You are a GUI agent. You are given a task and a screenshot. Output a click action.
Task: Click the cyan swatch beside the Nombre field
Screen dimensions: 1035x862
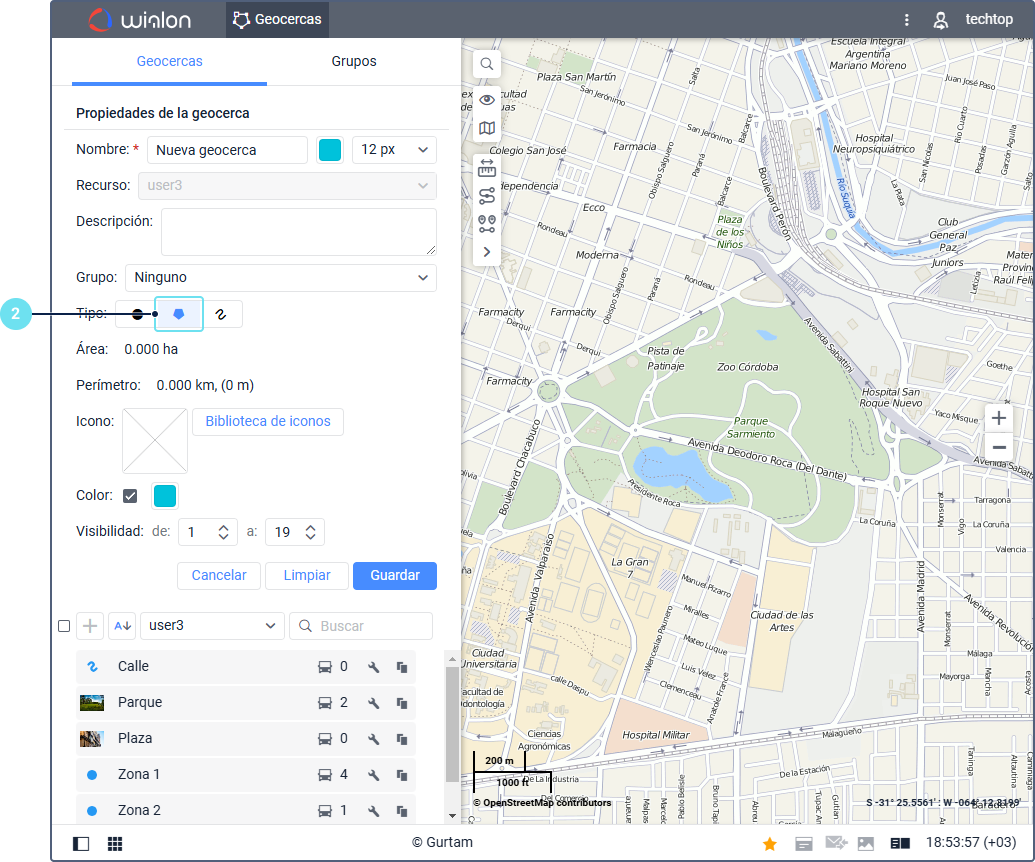tap(329, 150)
